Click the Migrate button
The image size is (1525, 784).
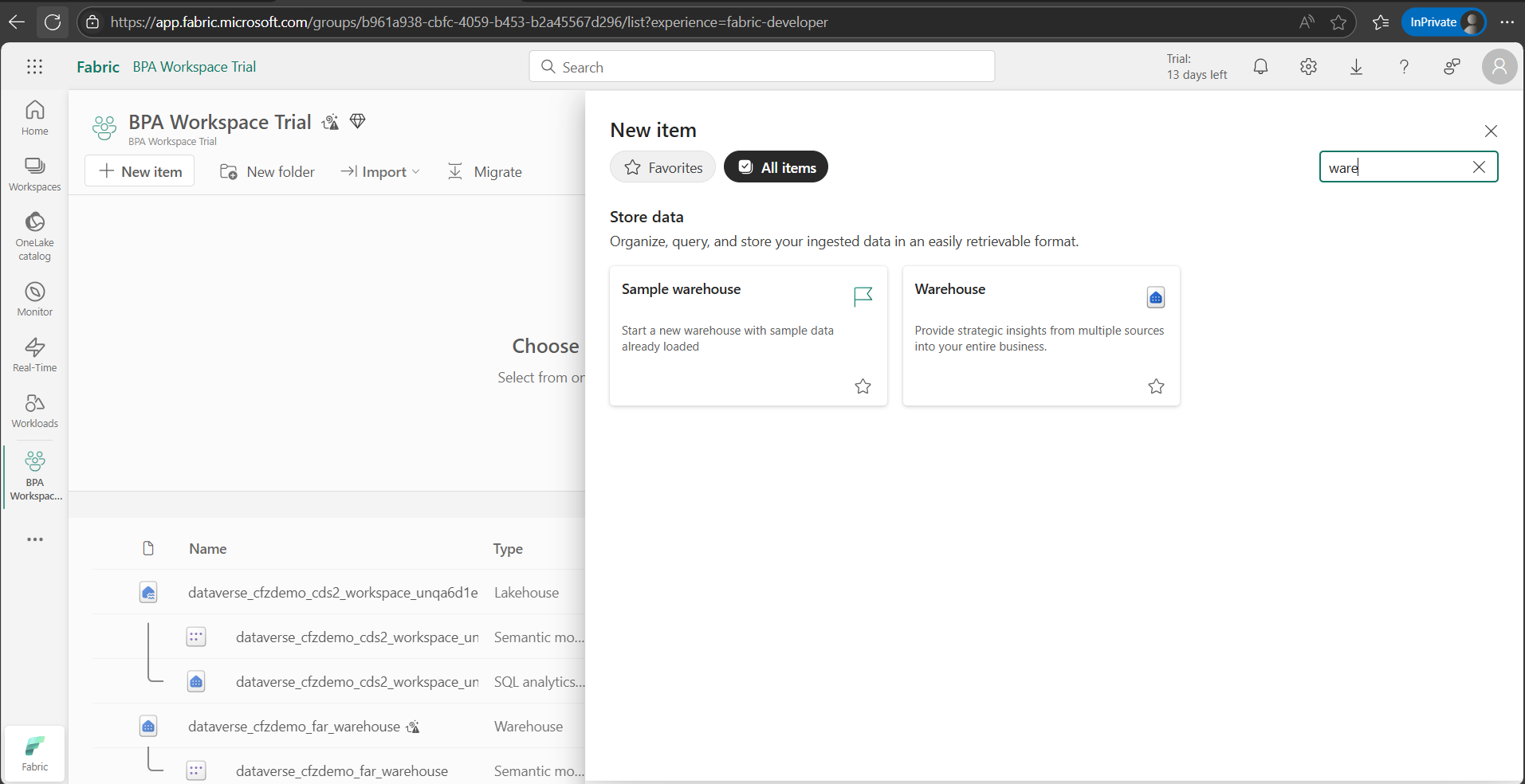(485, 172)
